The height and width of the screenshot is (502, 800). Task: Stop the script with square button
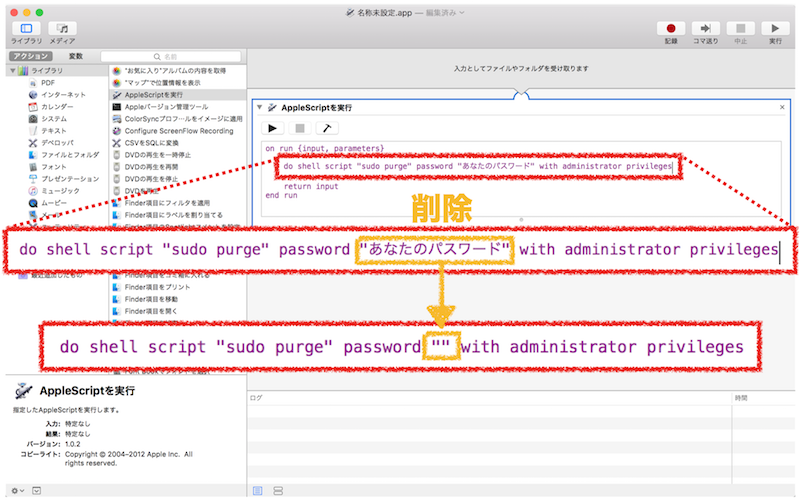[x=300, y=129]
